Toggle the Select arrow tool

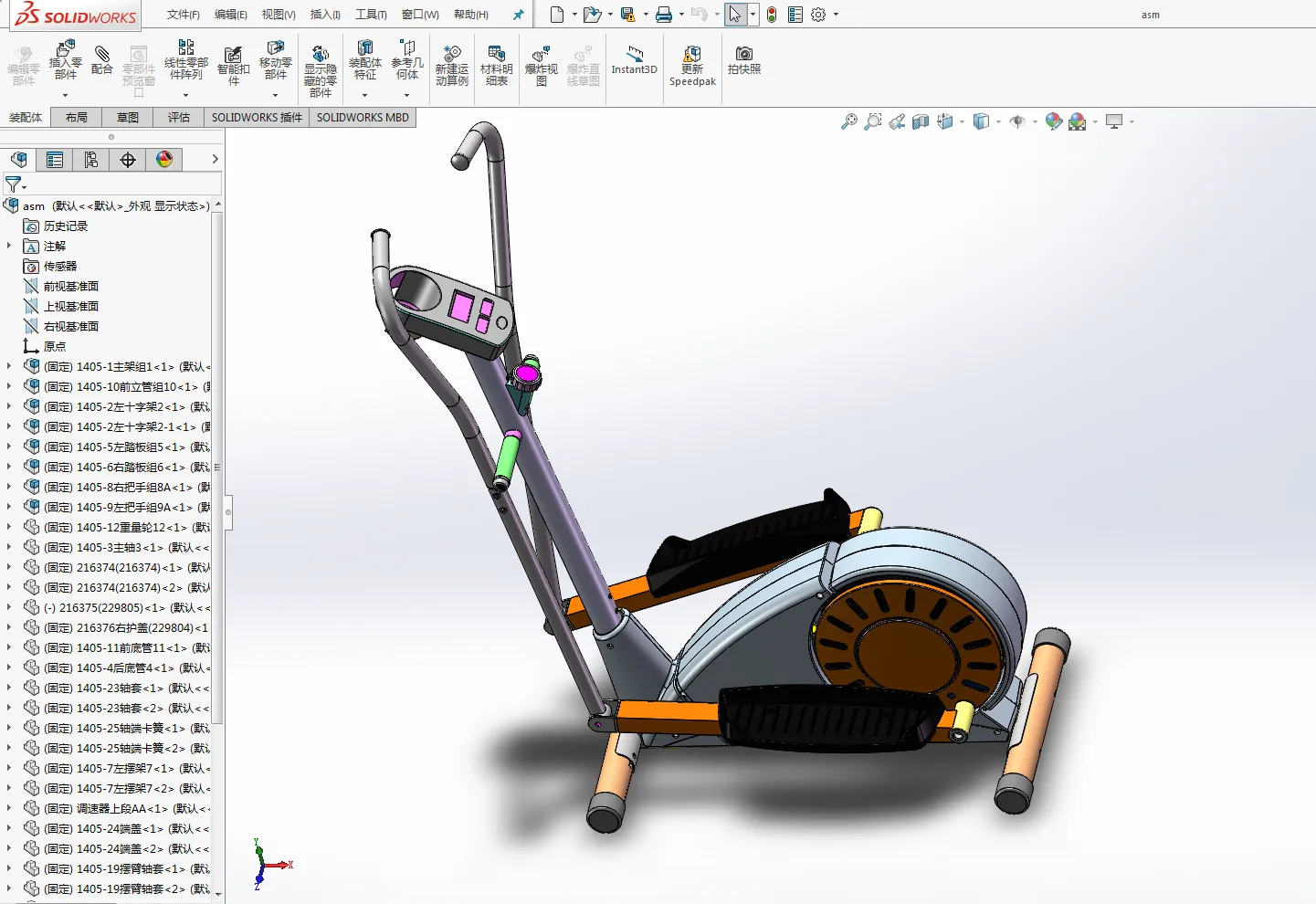pos(735,15)
